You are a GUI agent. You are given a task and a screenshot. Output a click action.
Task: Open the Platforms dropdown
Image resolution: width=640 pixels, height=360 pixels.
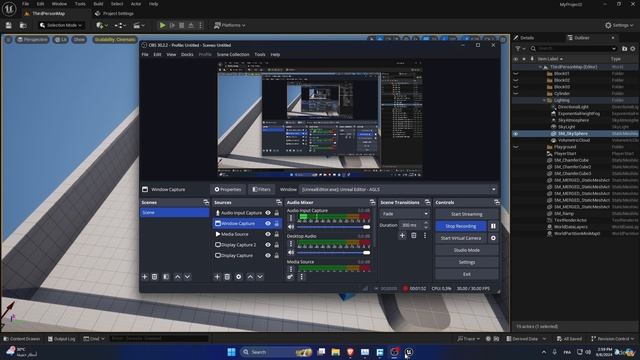click(230, 25)
